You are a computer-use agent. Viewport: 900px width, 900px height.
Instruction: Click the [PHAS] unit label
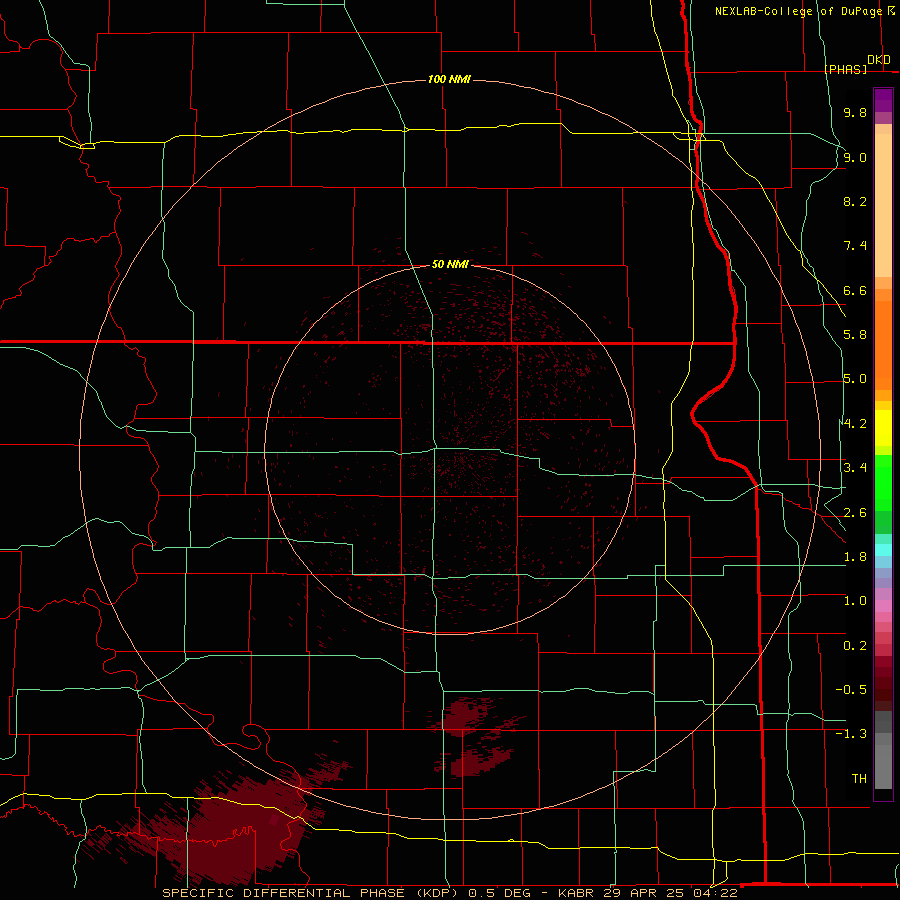(846, 69)
